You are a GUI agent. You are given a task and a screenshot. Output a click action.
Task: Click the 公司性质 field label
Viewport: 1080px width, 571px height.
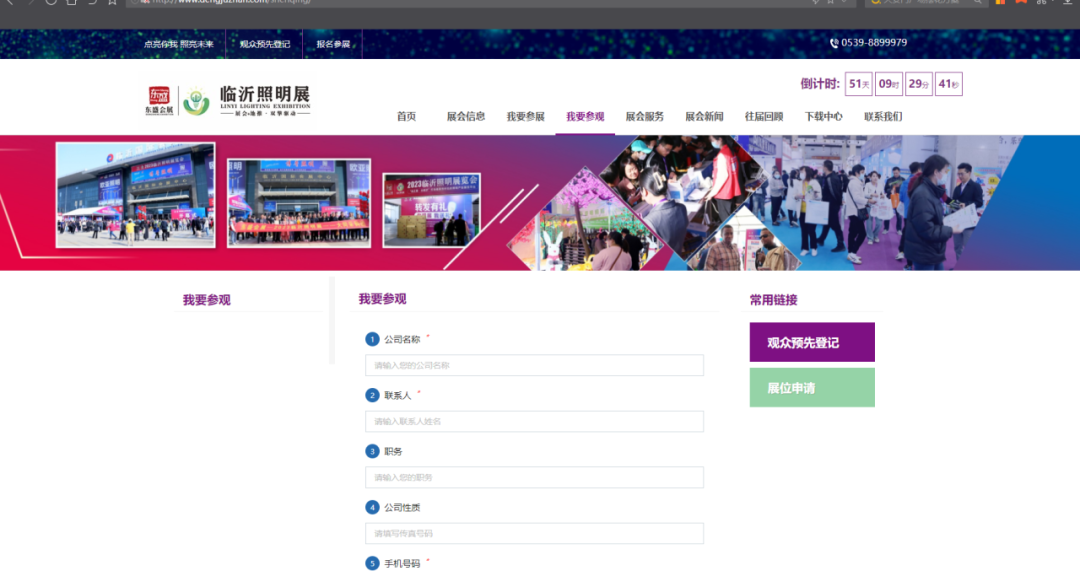(402, 508)
